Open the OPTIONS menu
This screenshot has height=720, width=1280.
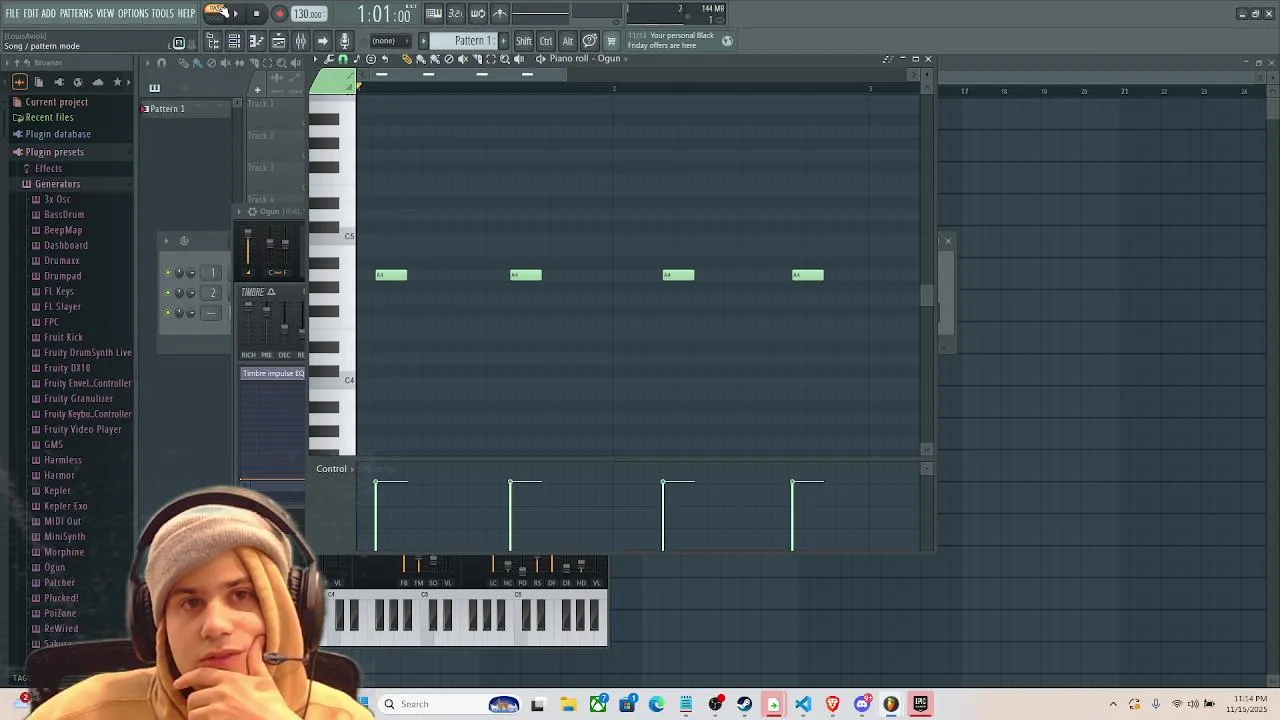click(x=133, y=14)
